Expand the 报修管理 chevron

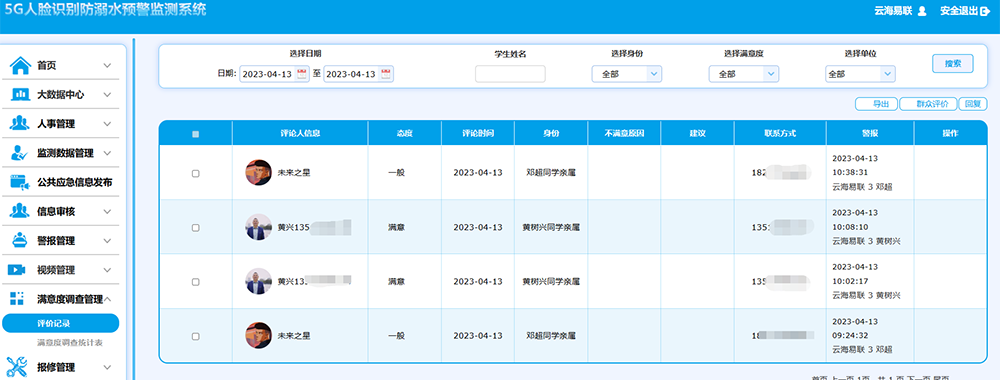click(x=107, y=368)
